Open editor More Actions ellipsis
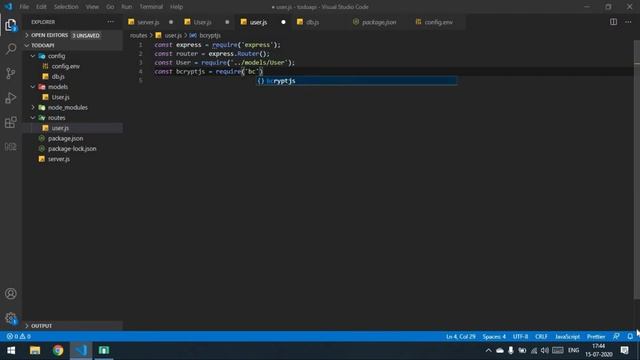 coord(628,22)
